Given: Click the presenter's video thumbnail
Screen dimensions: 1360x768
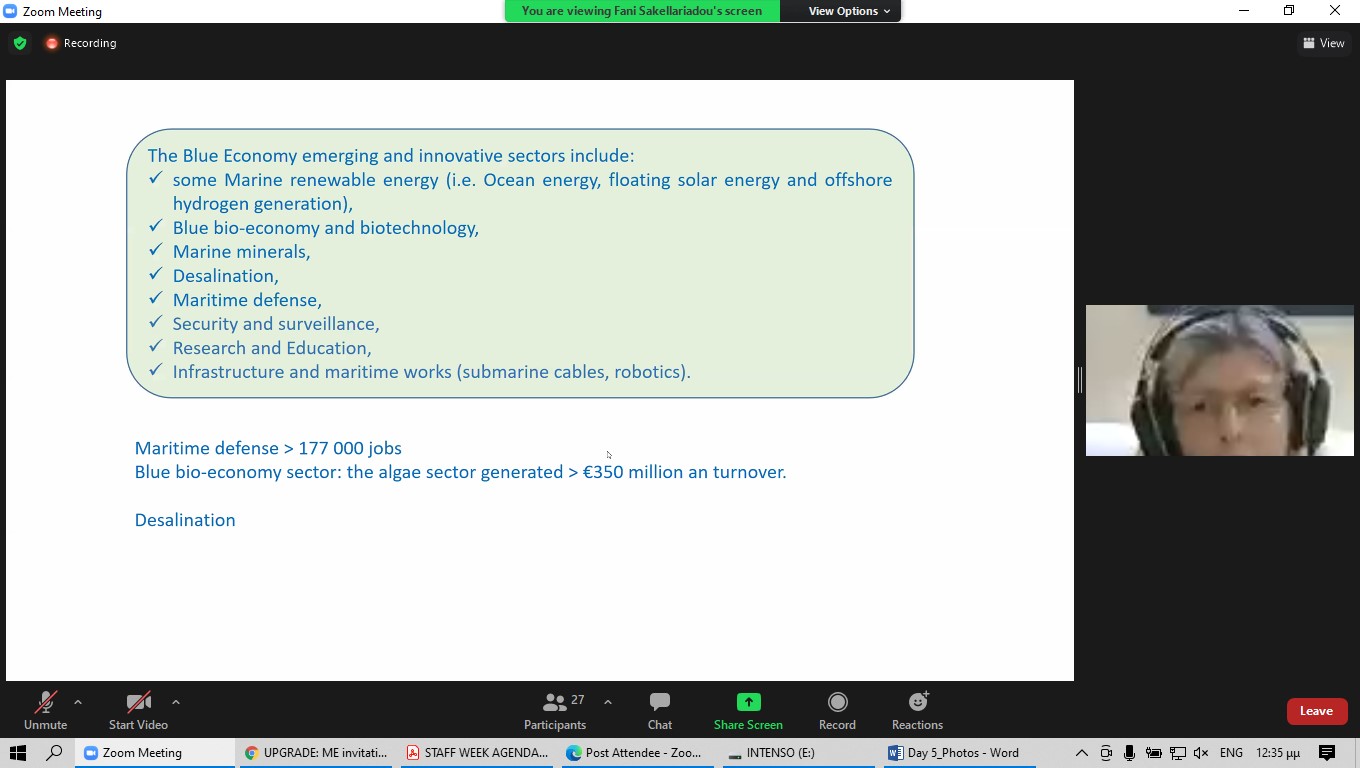Looking at the screenshot, I should 1220,380.
